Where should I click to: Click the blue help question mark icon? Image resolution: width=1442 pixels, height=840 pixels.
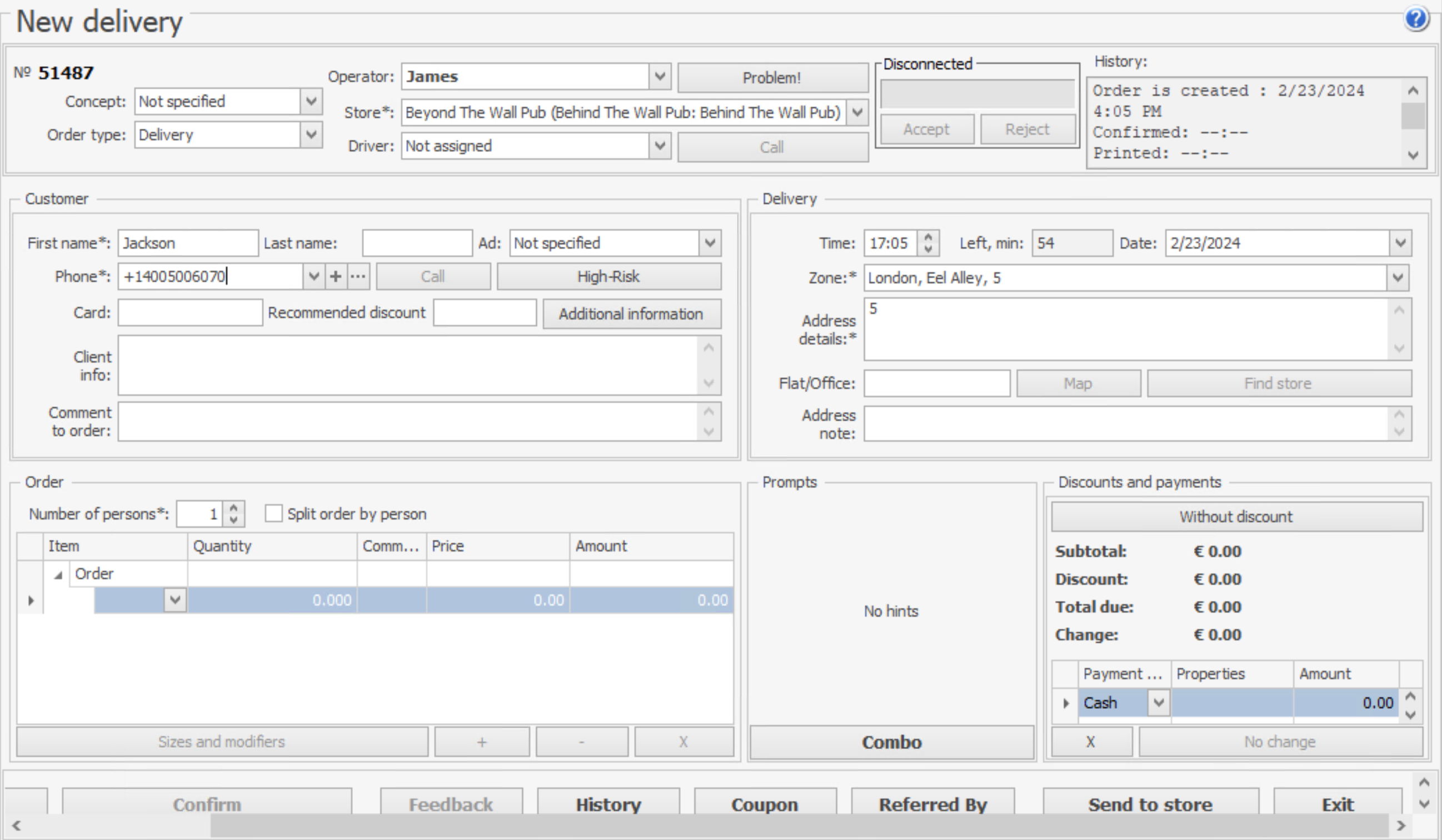(1416, 19)
